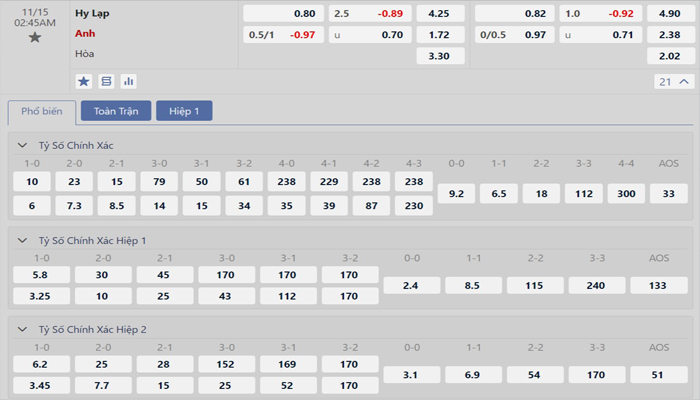Screen dimensions: 700x400
Task: Select the 4.25 full-match home win odds
Action: pyautogui.click(x=439, y=14)
